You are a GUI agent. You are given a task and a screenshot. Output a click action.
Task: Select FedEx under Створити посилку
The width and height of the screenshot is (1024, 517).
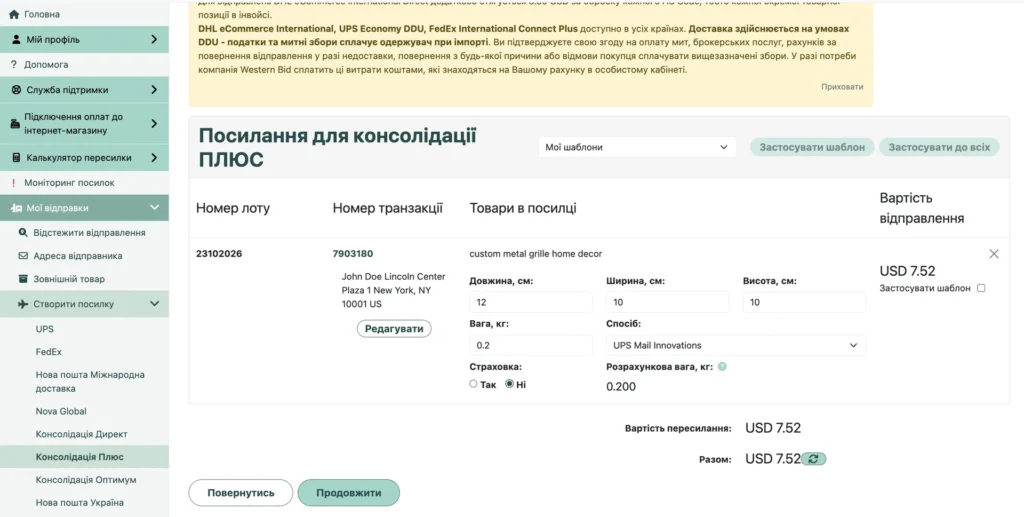[49, 352]
